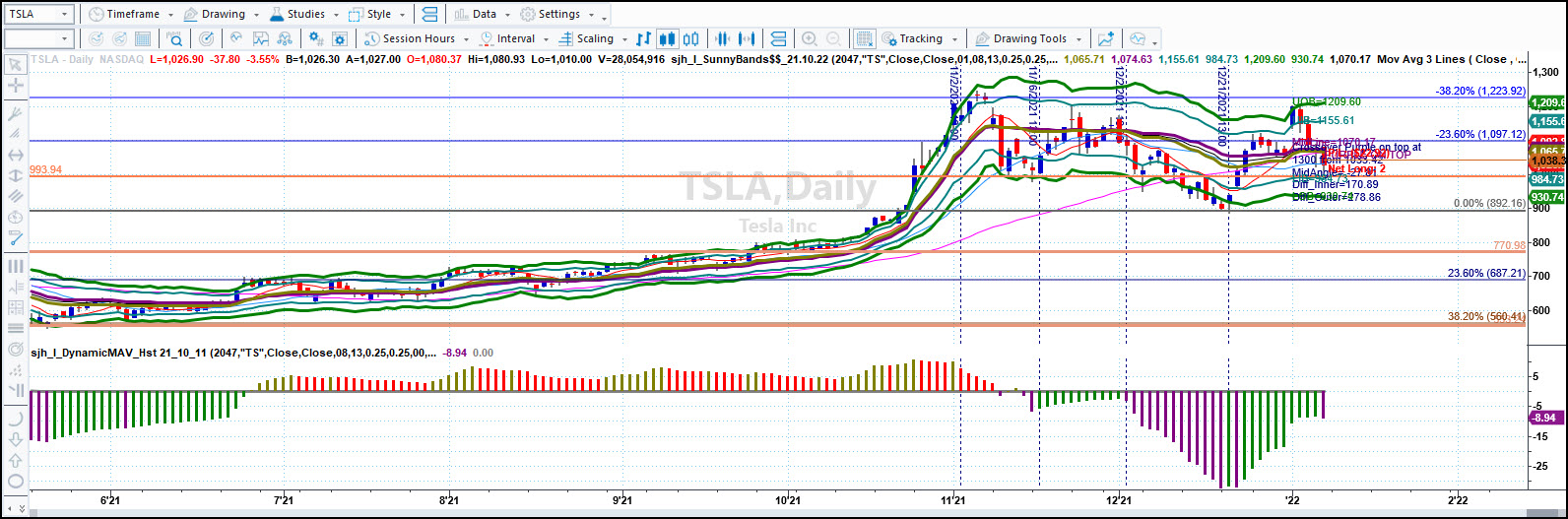Select the arc drawing tool
1568x519 pixels.
click(16, 418)
